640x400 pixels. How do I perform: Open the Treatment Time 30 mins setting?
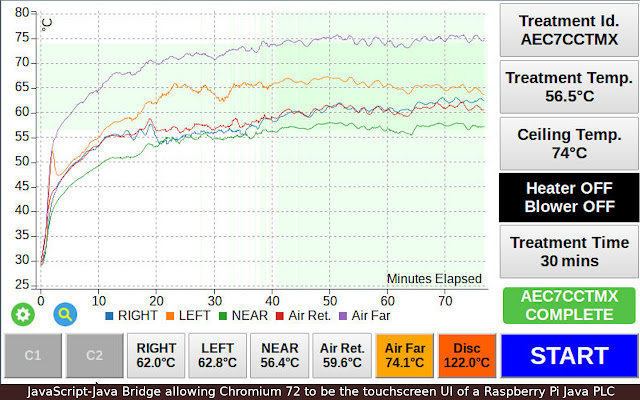tap(569, 251)
